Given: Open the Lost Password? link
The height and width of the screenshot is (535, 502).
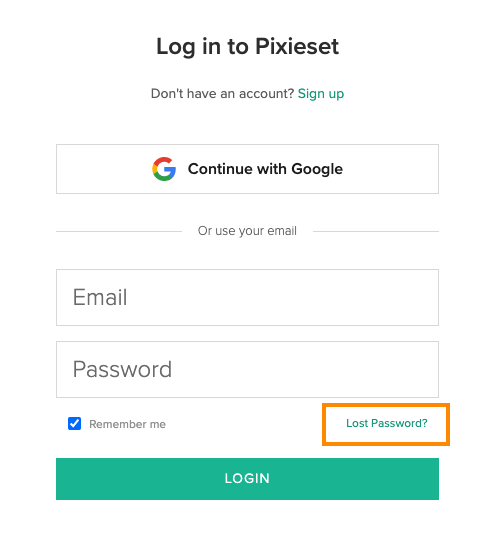Looking at the screenshot, I should (x=387, y=423).
